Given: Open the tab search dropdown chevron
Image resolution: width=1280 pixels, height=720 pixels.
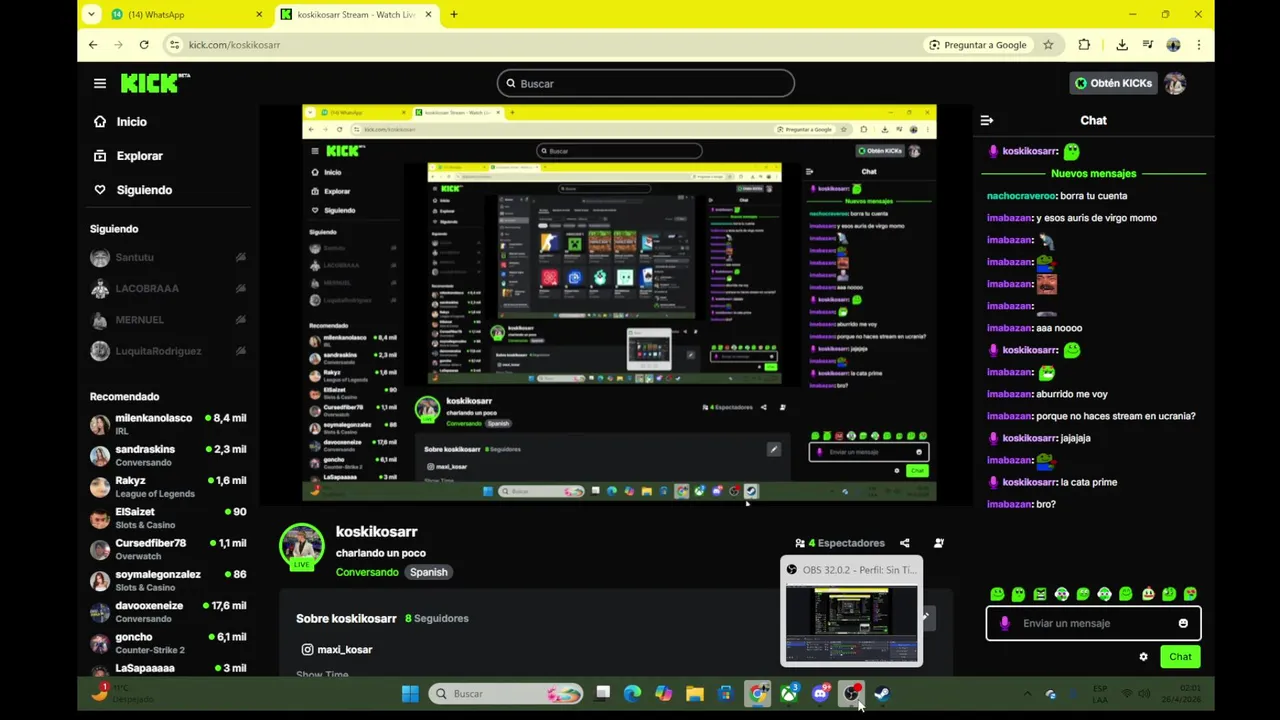Looking at the screenshot, I should (x=91, y=14).
